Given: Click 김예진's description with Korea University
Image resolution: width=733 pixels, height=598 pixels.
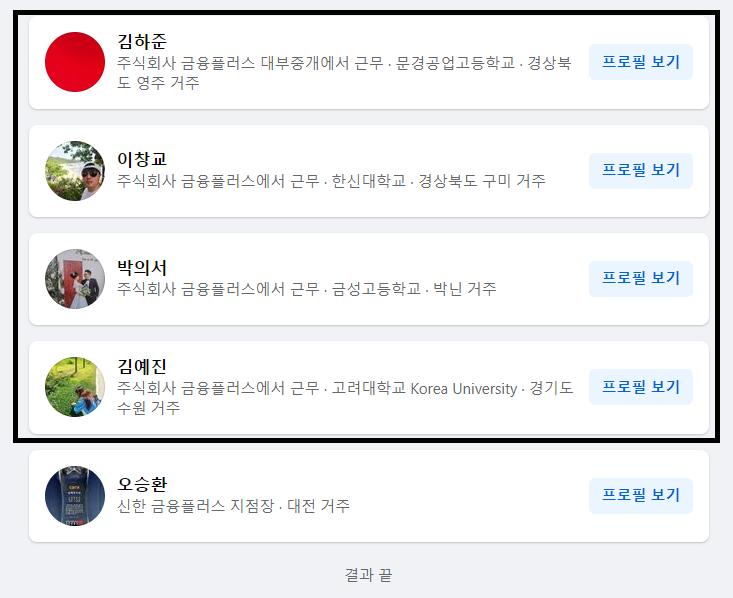Looking at the screenshot, I should (345, 397).
